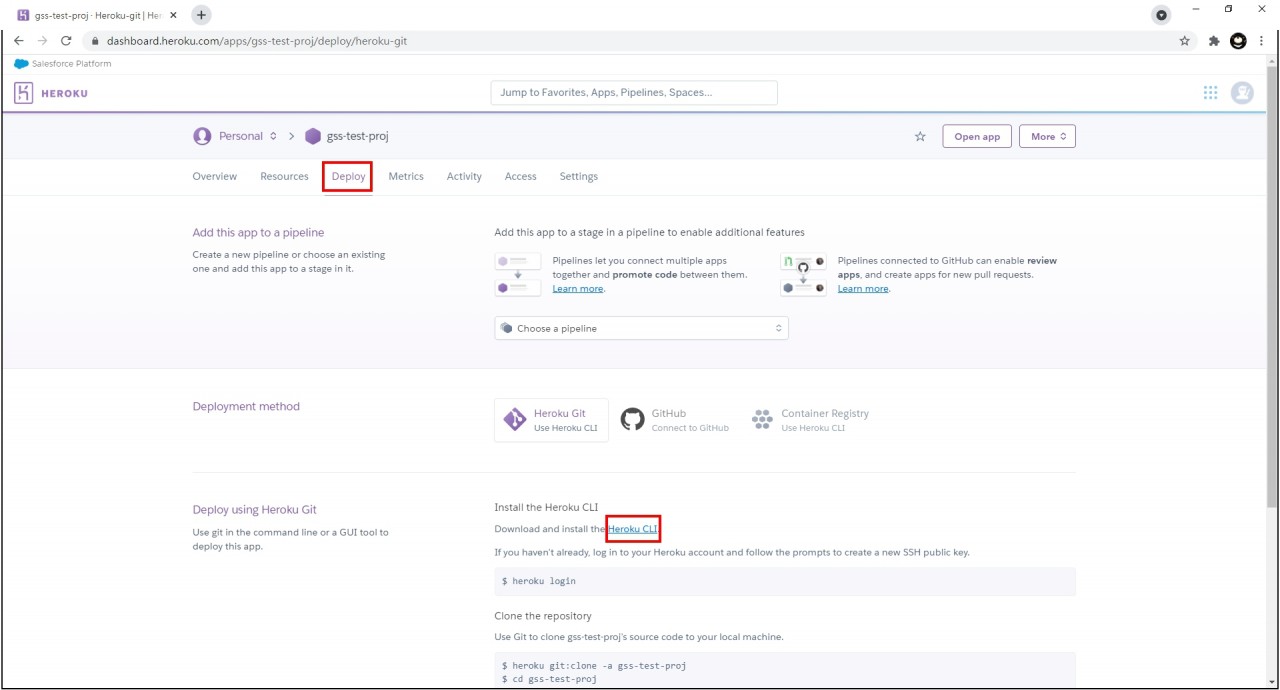
Task: Click the '$ cd gss-test-proj' command
Action: click(x=549, y=679)
